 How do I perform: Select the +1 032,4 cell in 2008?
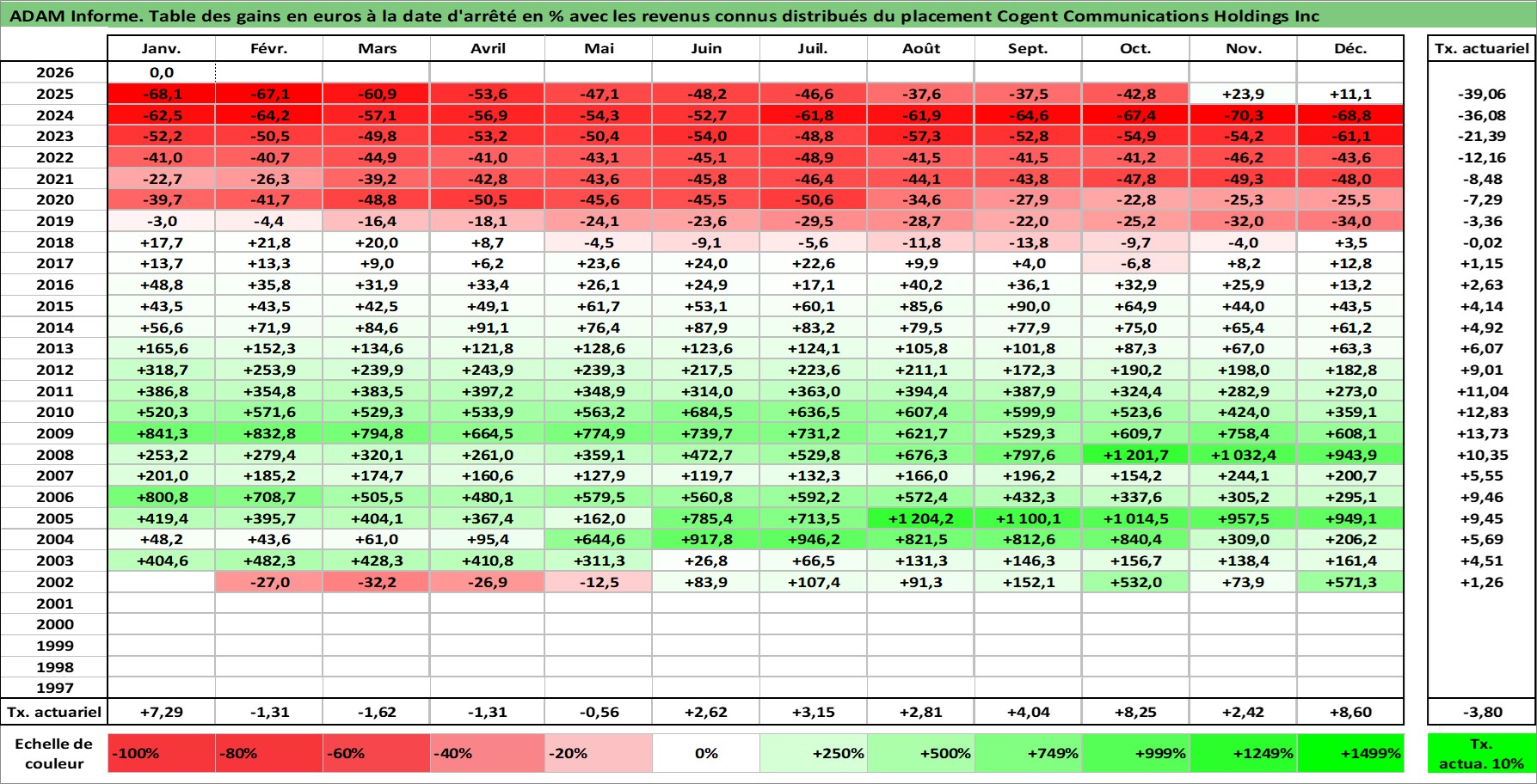(1243, 455)
